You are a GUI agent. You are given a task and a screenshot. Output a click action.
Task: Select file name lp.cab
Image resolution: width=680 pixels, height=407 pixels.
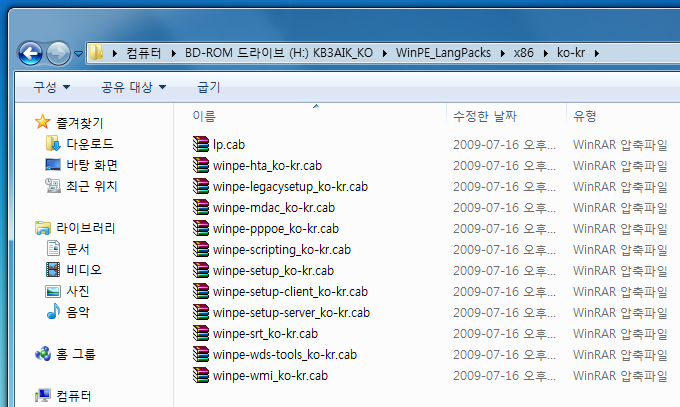[x=229, y=144]
